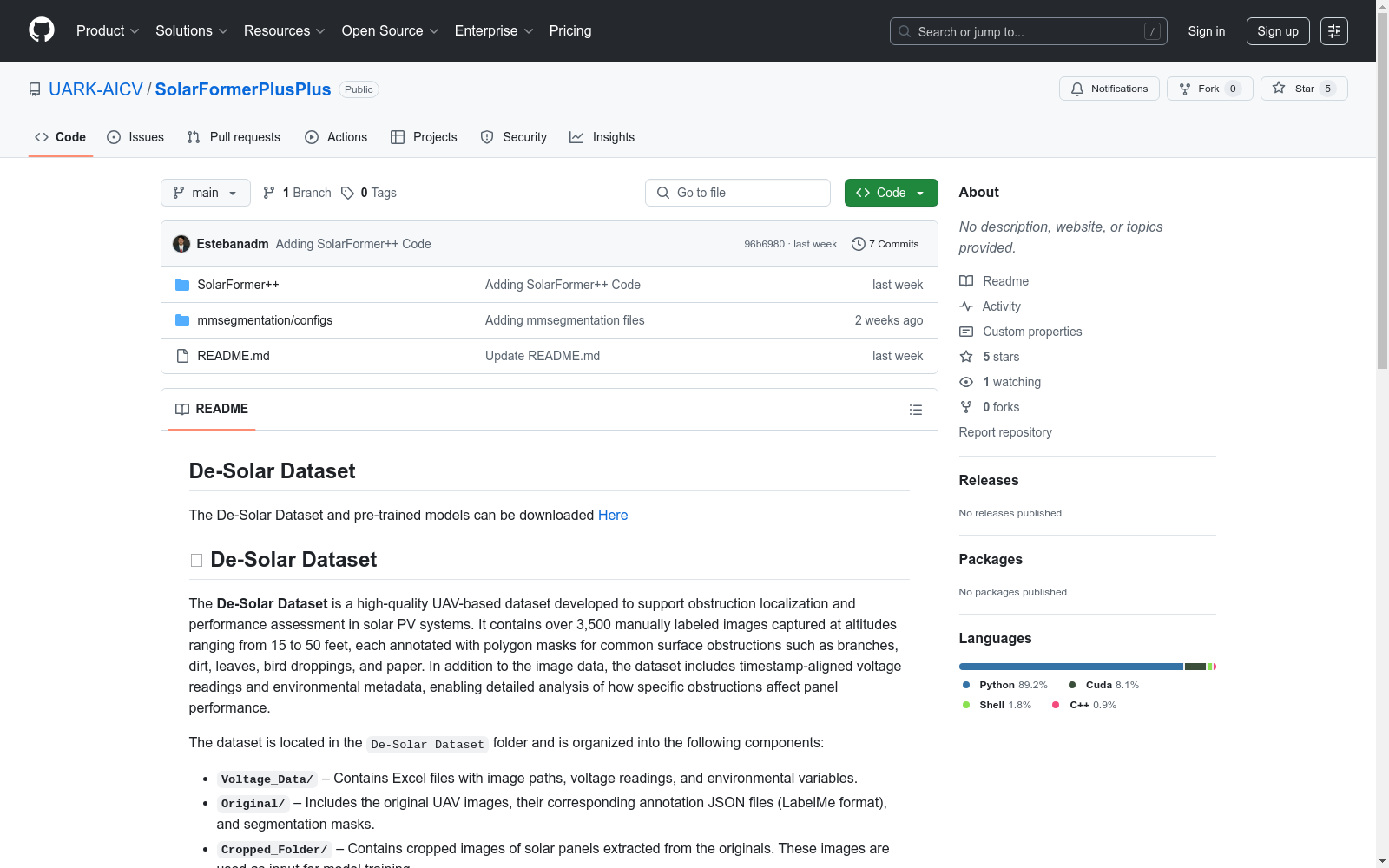The width and height of the screenshot is (1389, 868).
Task: Click the search magnifier in header search
Action: [x=905, y=31]
